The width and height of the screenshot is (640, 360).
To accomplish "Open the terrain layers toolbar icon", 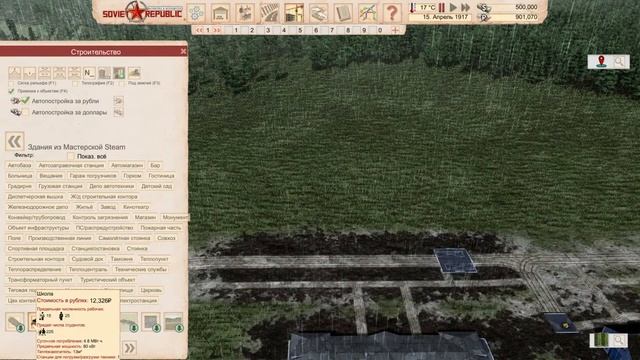I will click(x=318, y=13).
